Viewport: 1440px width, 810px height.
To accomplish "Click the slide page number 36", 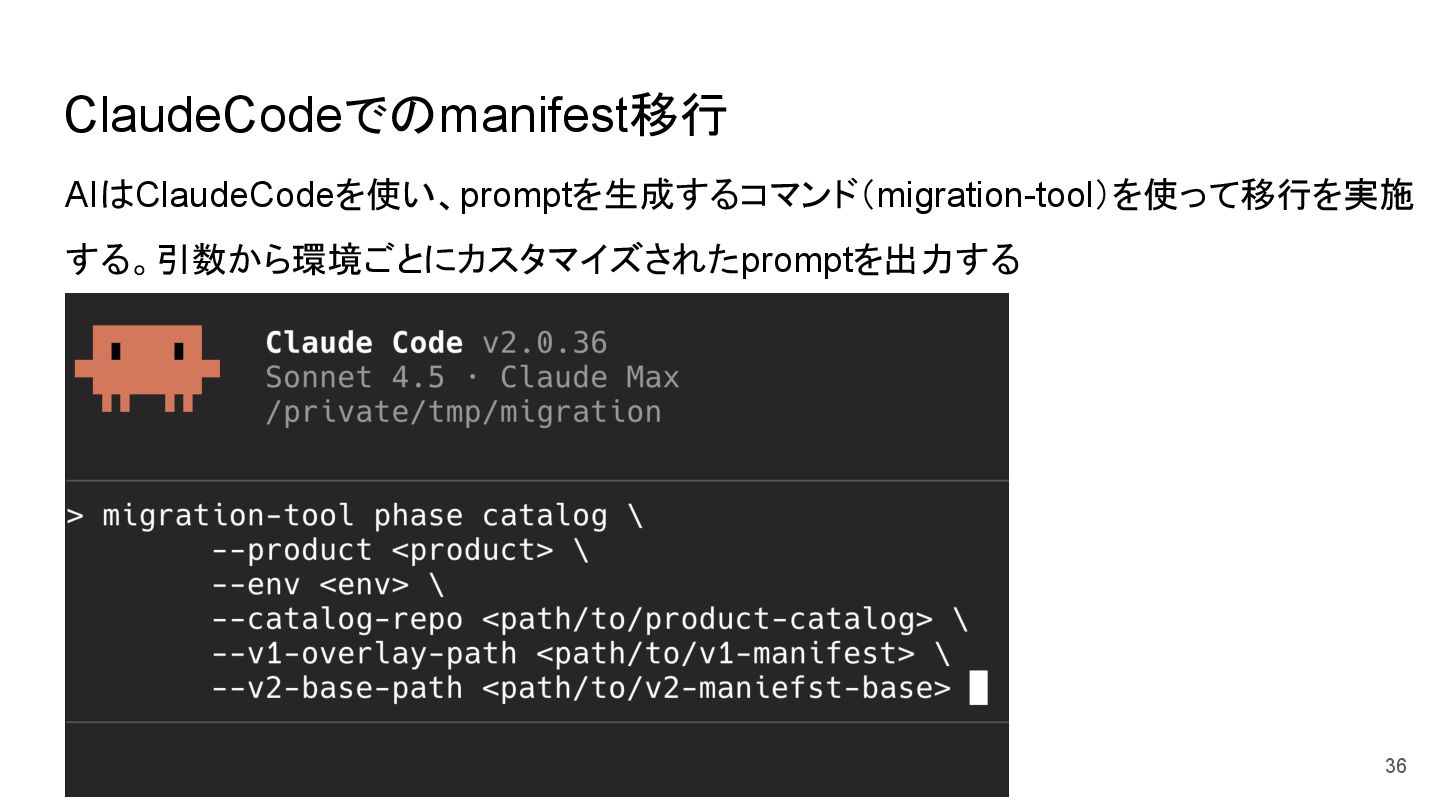I will [1395, 766].
